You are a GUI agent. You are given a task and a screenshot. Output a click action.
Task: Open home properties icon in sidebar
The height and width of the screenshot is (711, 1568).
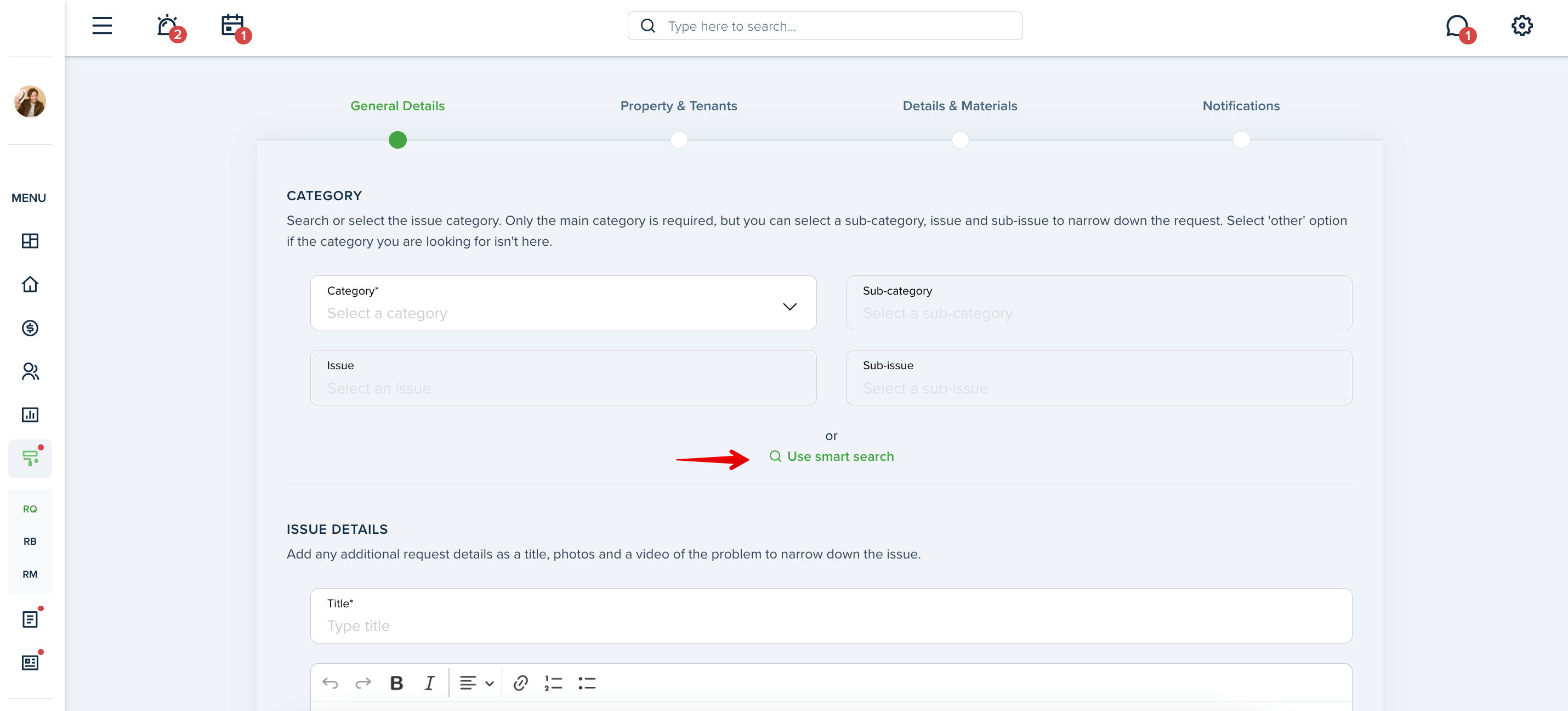click(30, 285)
